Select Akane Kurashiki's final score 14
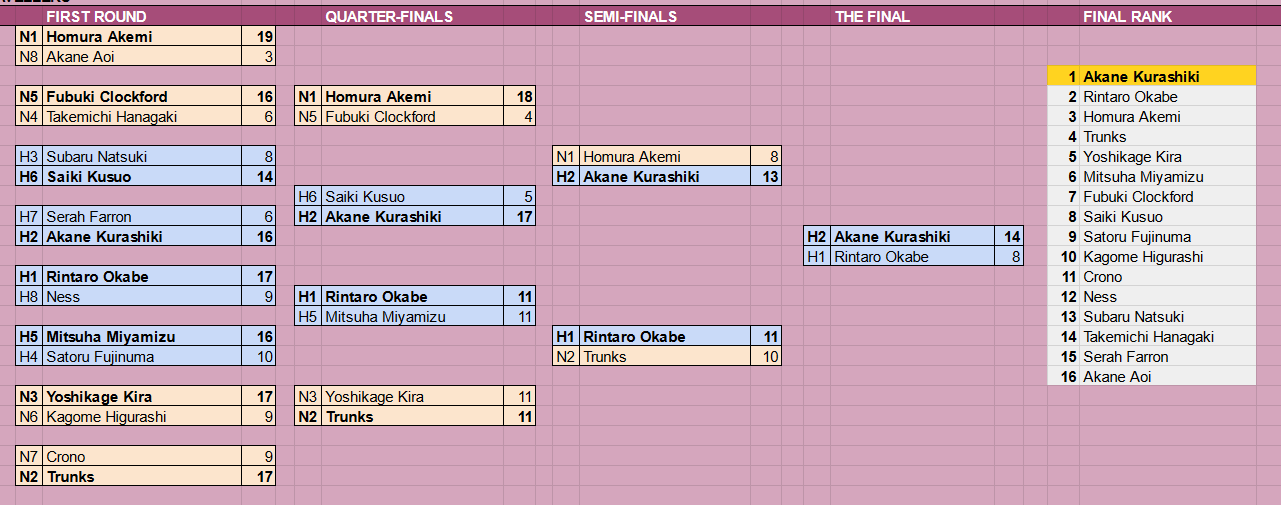This screenshot has height=505, width=1281. point(1009,237)
